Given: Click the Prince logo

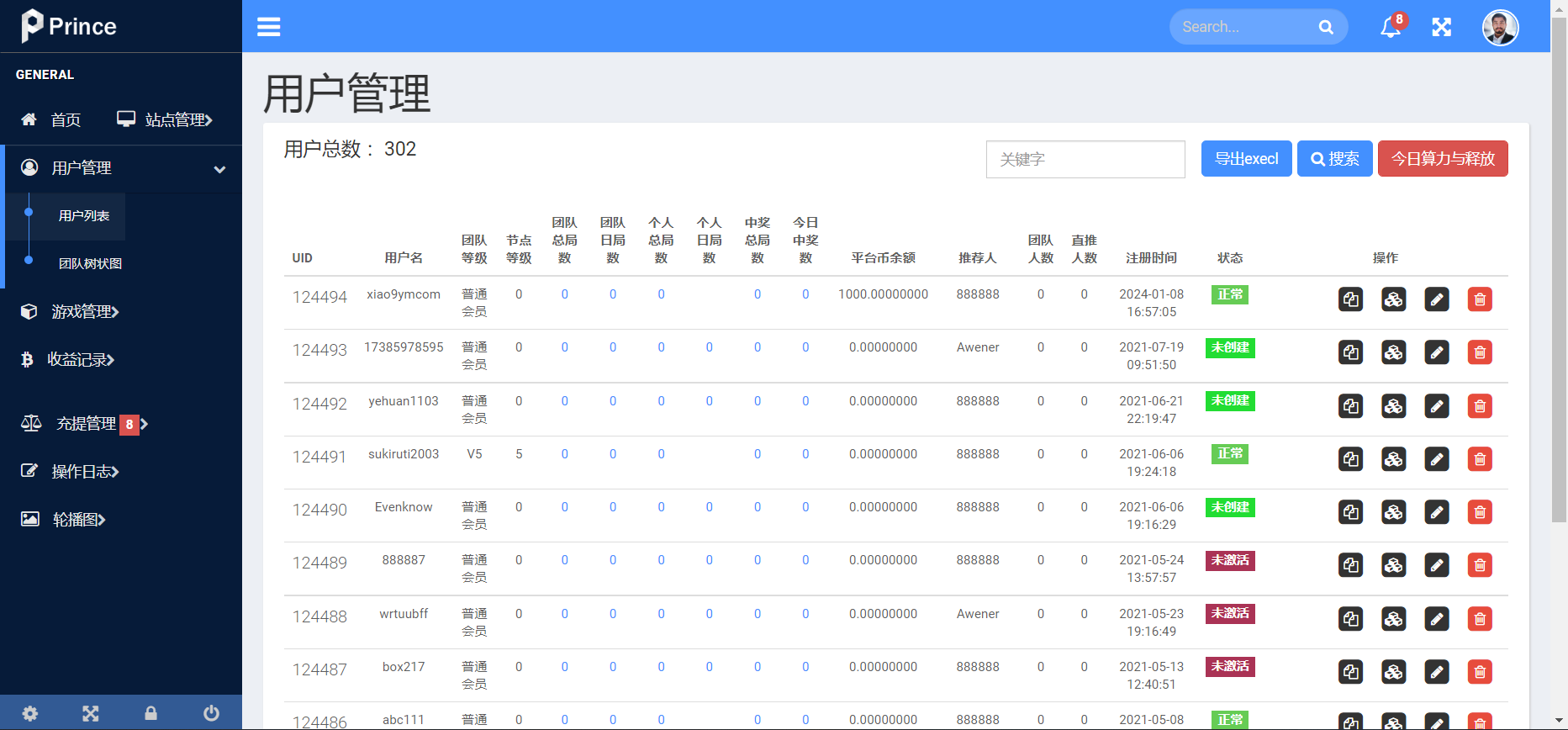Looking at the screenshot, I should coord(69,26).
